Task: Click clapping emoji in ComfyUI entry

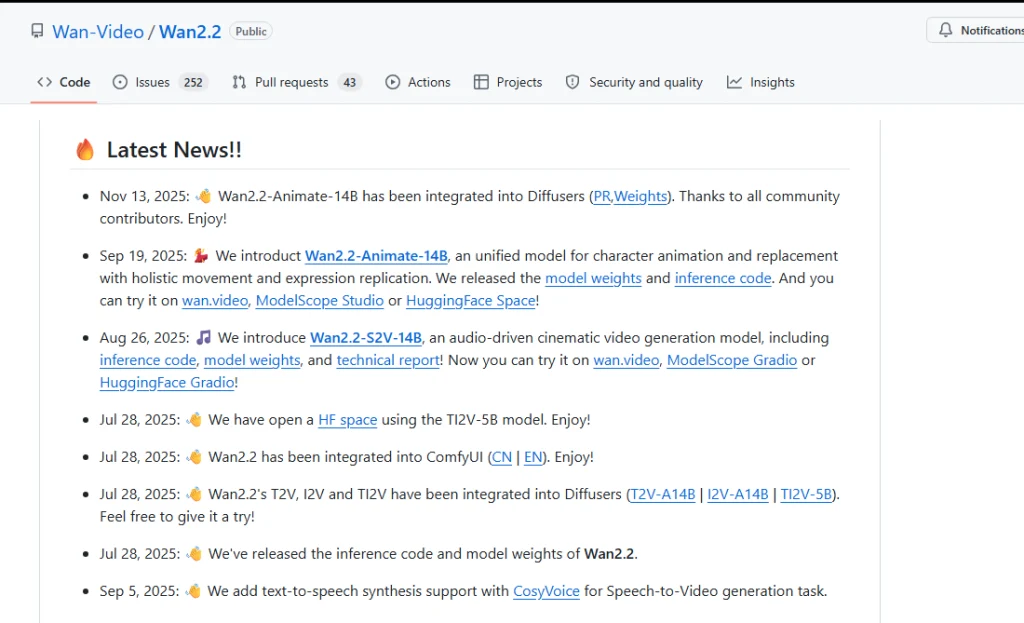Action: point(194,456)
